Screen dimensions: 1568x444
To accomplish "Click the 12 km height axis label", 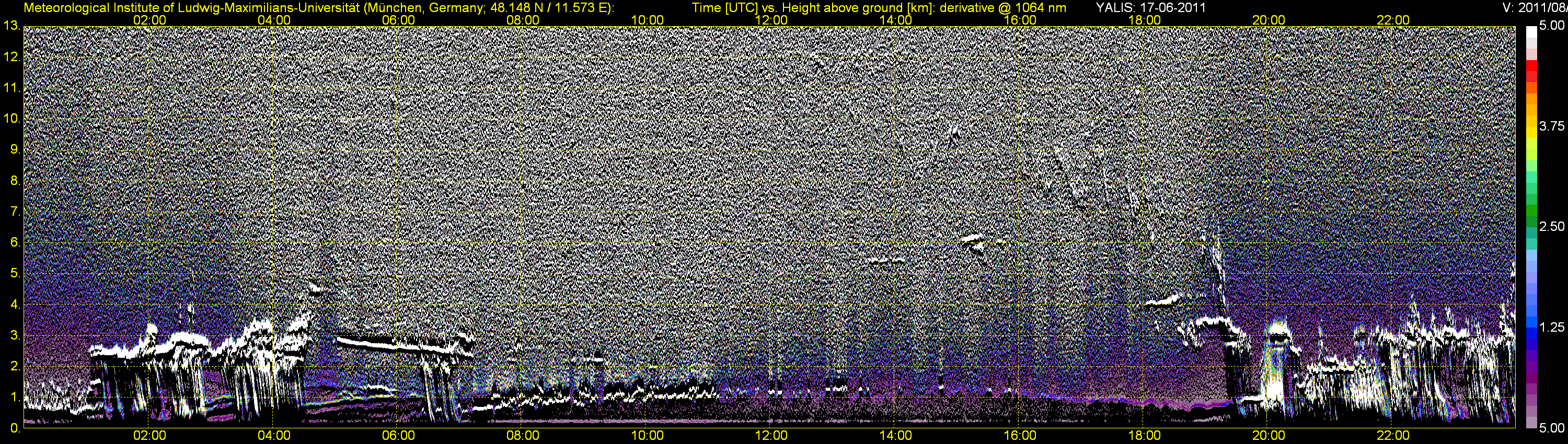I will [x=11, y=57].
